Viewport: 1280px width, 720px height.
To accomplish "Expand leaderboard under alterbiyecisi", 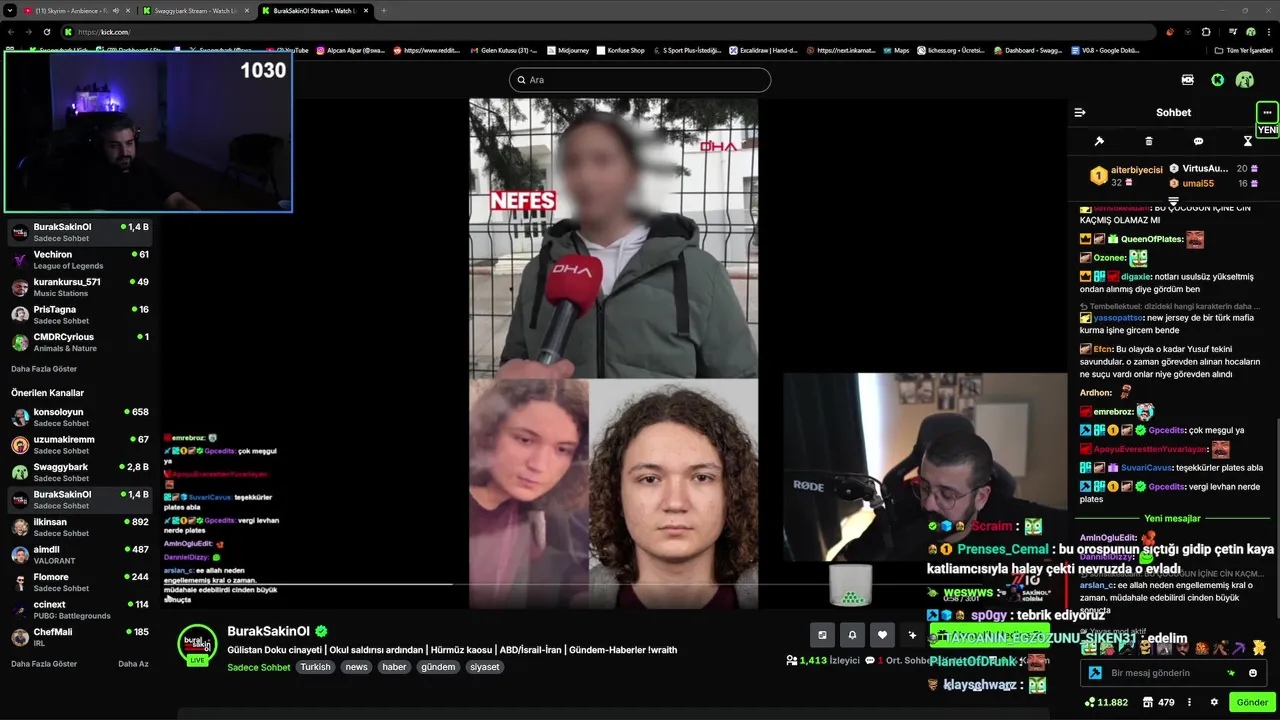I will (x=1174, y=201).
